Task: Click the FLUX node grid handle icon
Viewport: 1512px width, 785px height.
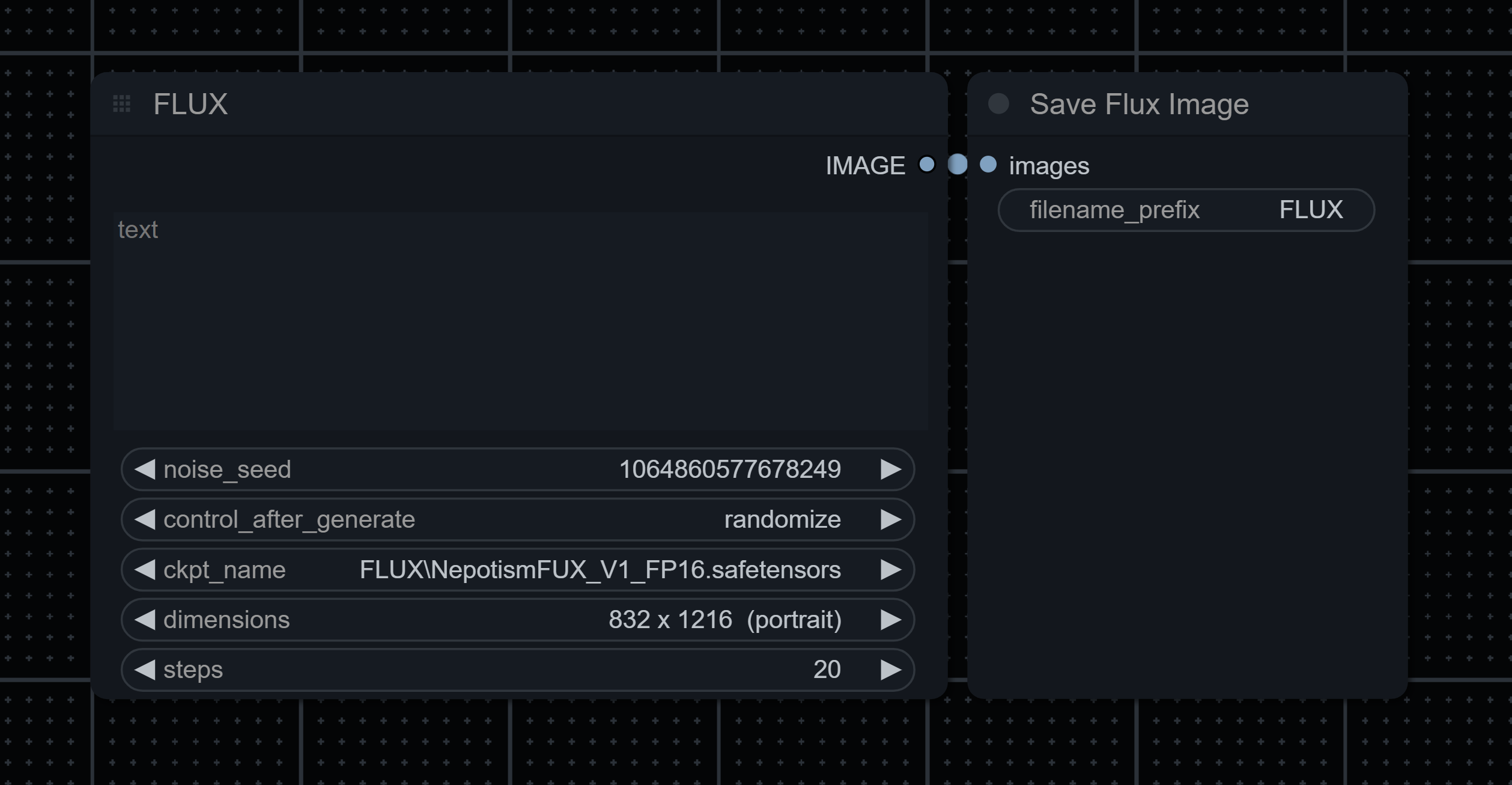Action: point(122,104)
